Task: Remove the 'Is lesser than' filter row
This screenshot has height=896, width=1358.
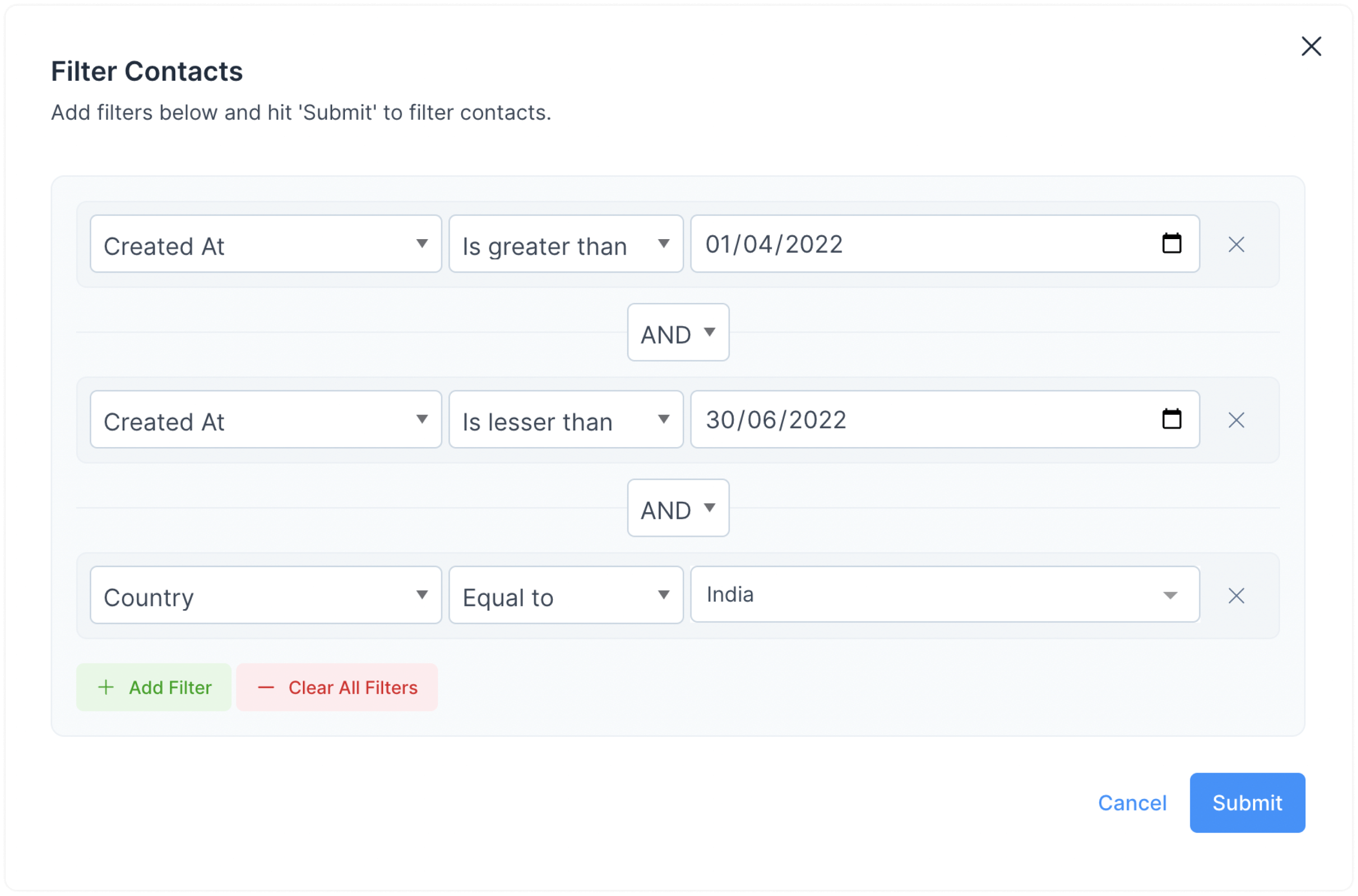Action: click(1236, 420)
